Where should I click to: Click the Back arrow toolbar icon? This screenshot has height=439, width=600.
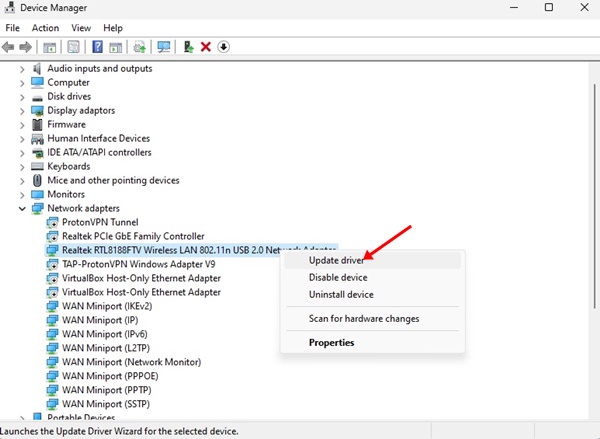click(8, 47)
